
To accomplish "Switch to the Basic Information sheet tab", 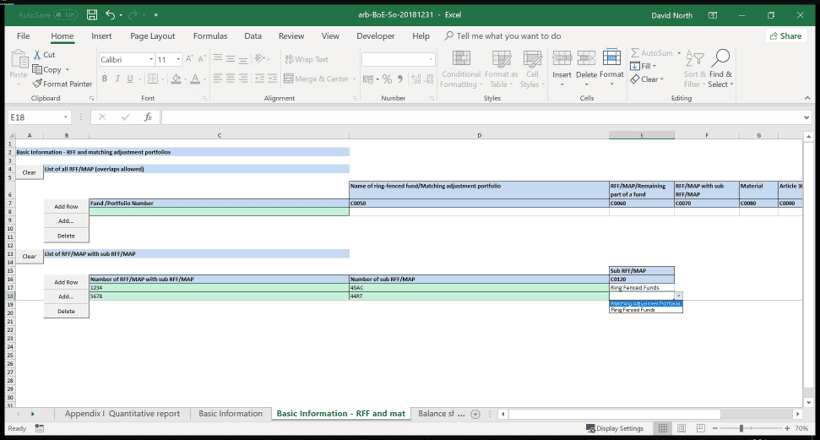I will [x=230, y=413].
